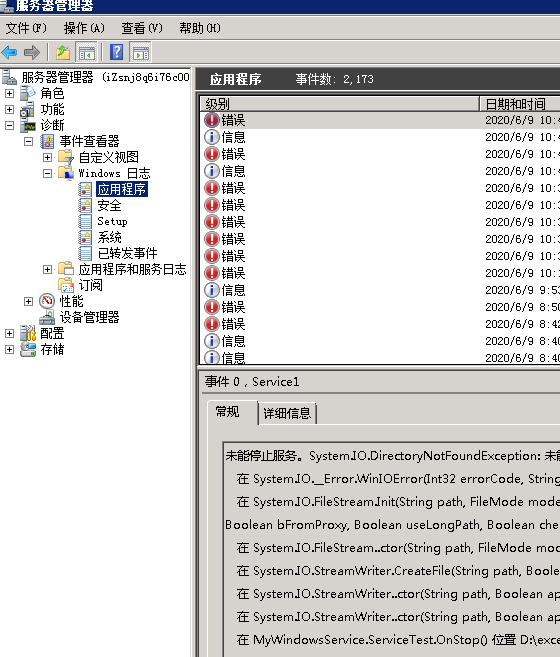This screenshot has height=657, width=560.
Task: Click the 设备管理器 icon
Action: pyautogui.click(x=47, y=317)
